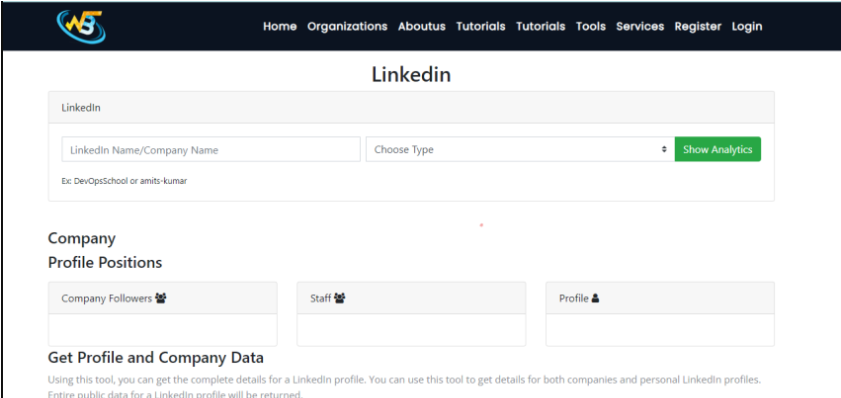The height and width of the screenshot is (398, 841).
Task: Open the Organizations menu item
Action: pyautogui.click(x=347, y=26)
